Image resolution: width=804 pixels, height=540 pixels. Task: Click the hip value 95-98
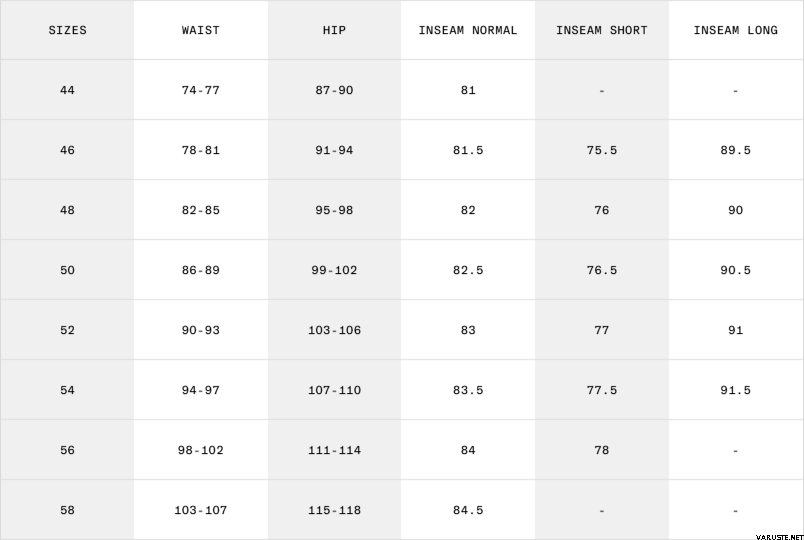coord(334,210)
